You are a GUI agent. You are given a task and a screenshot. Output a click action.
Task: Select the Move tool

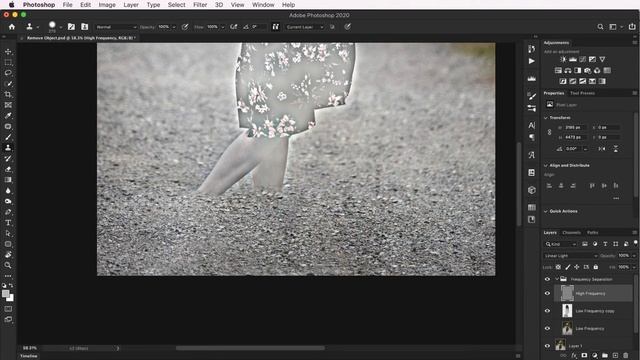pyautogui.click(x=8, y=52)
